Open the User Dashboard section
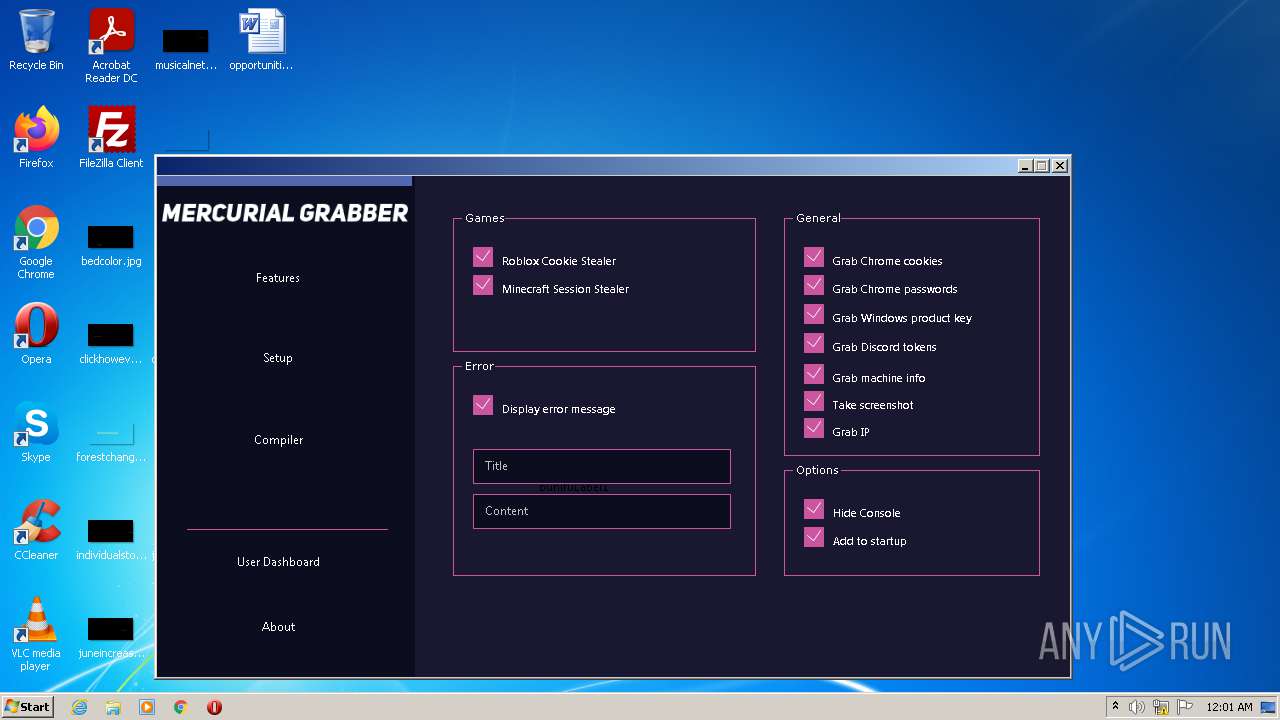 coord(278,562)
